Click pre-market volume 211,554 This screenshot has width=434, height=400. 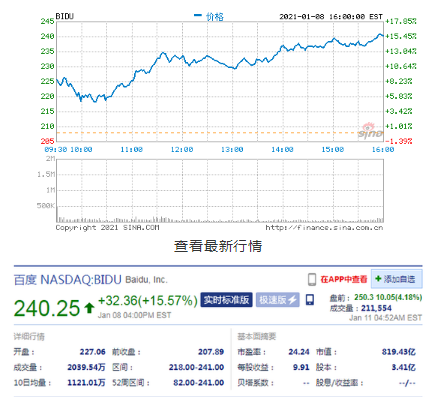pyautogui.click(x=376, y=308)
